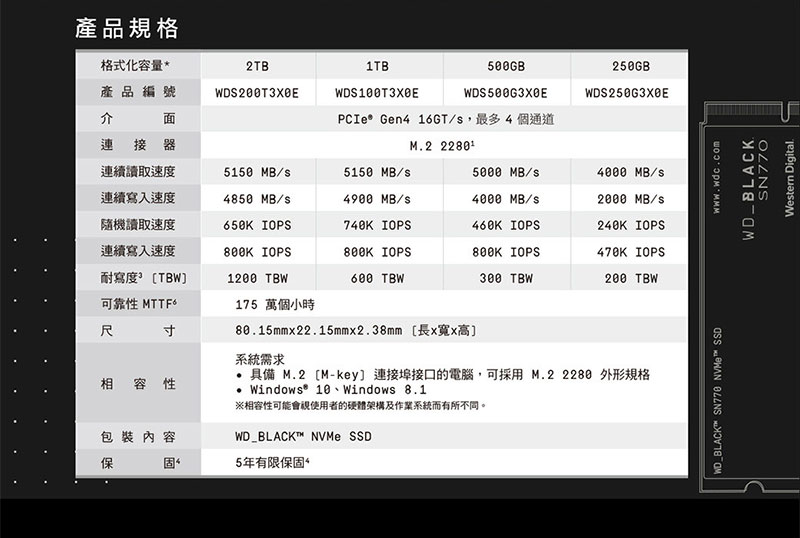Click the 80.15mmx22.15mmx2.38mm dimensions text
The image size is (800, 538).
tap(356, 331)
